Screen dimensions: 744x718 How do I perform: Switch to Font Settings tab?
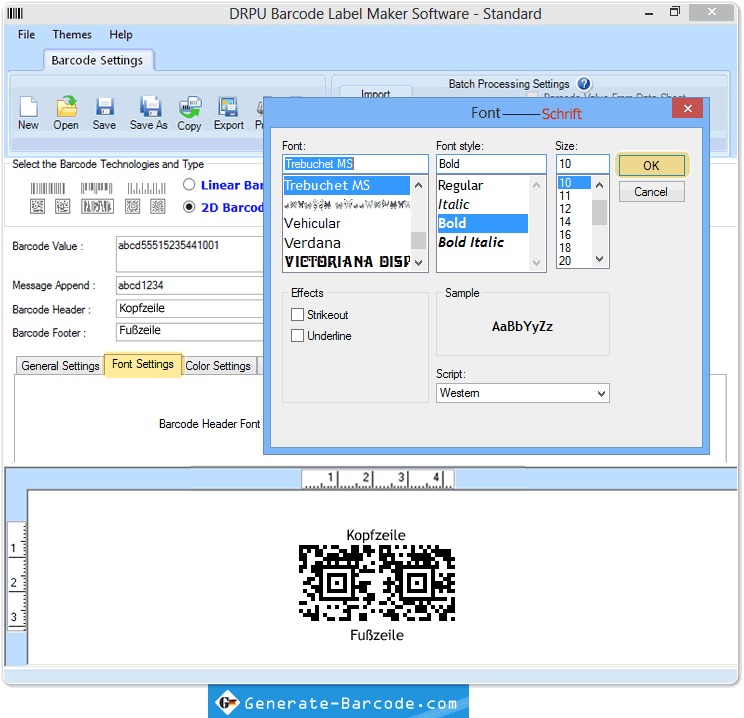point(143,364)
